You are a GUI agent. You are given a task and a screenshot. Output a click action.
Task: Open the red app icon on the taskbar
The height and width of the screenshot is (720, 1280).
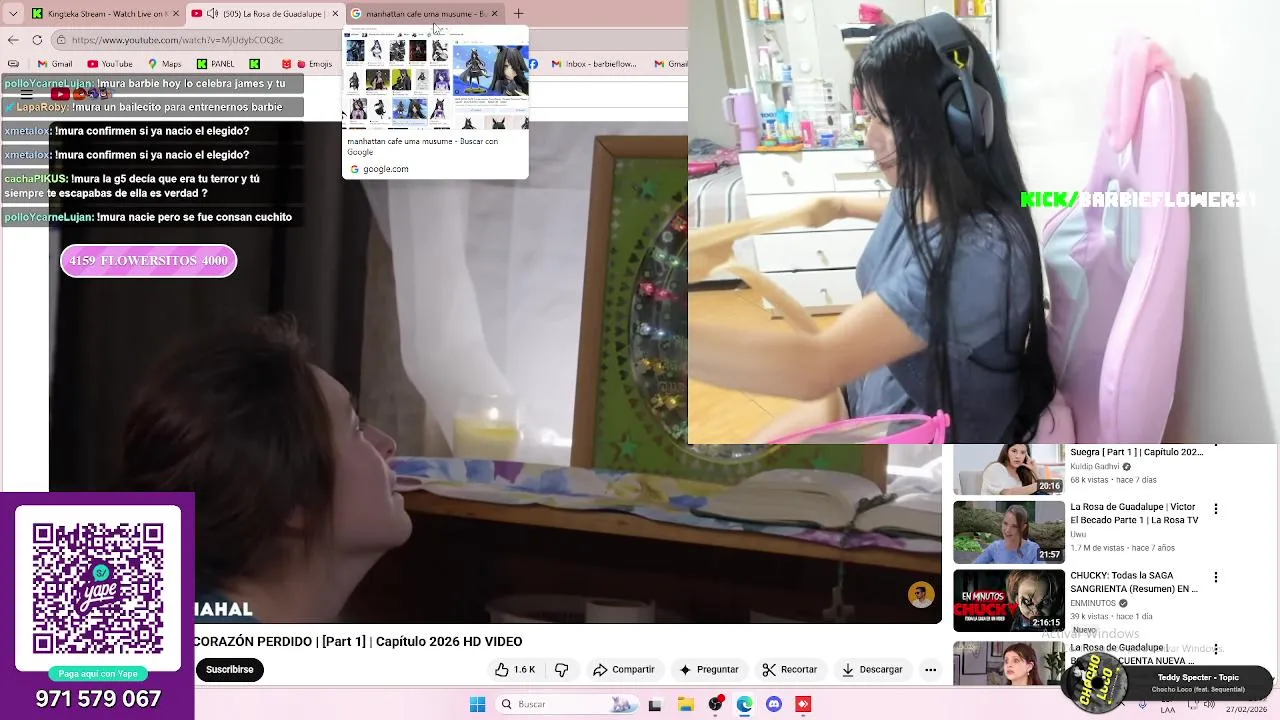point(802,704)
